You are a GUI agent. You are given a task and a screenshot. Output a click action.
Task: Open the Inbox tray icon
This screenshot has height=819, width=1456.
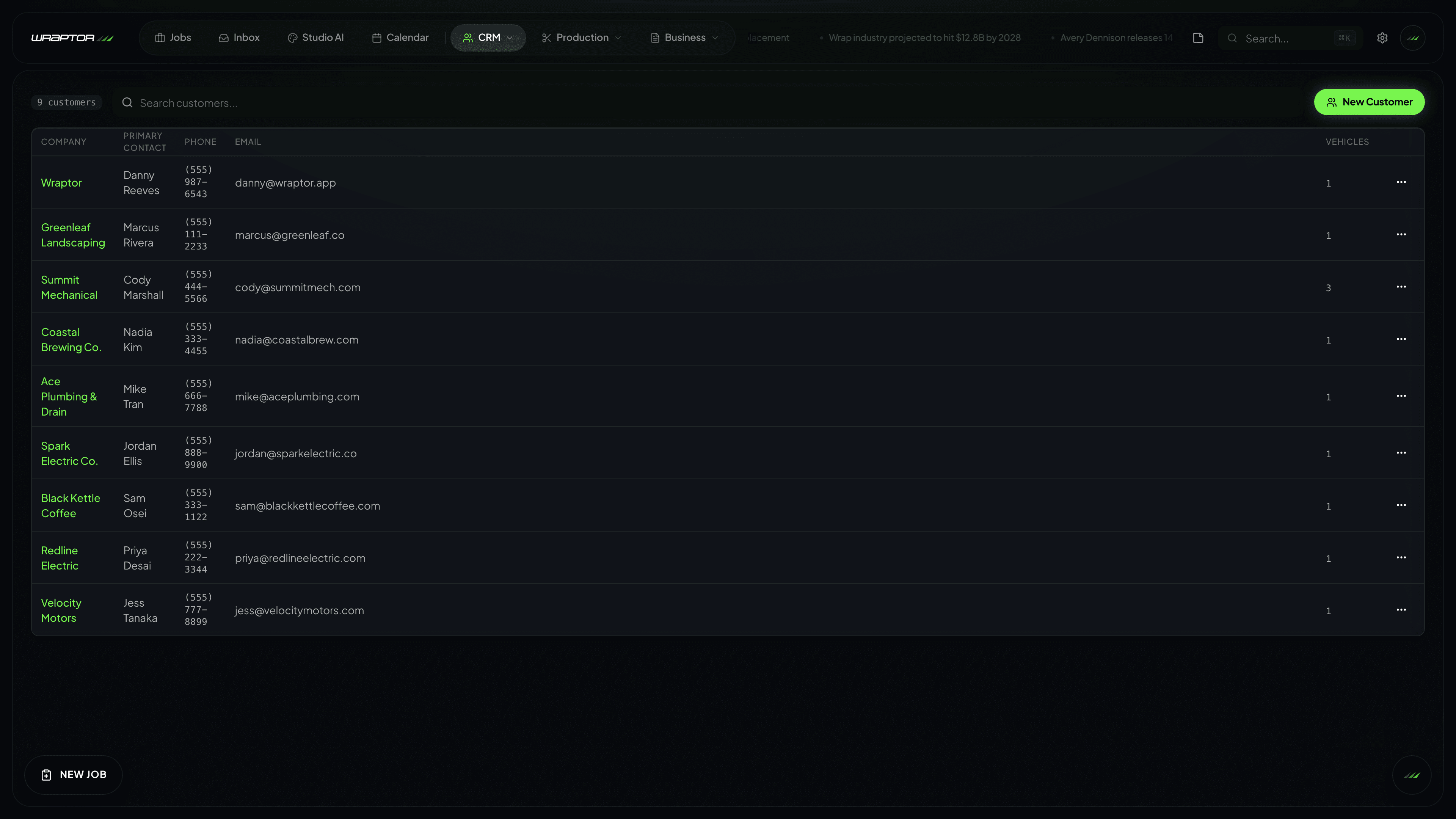coord(223,37)
